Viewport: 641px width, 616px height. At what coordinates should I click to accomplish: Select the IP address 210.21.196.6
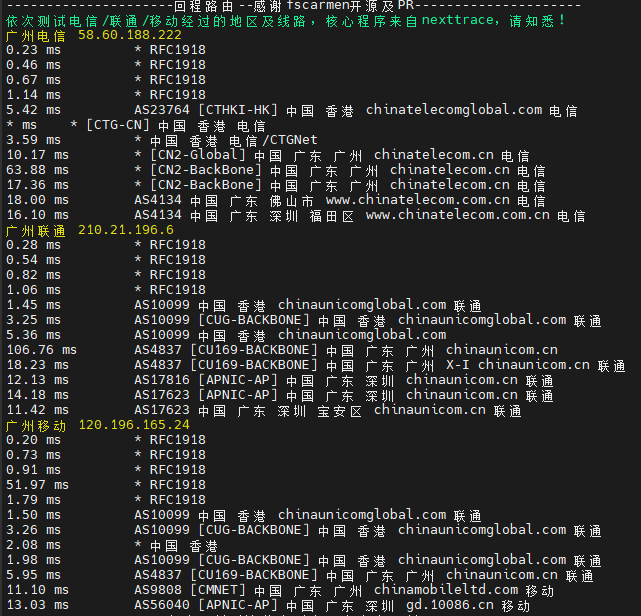point(126,230)
